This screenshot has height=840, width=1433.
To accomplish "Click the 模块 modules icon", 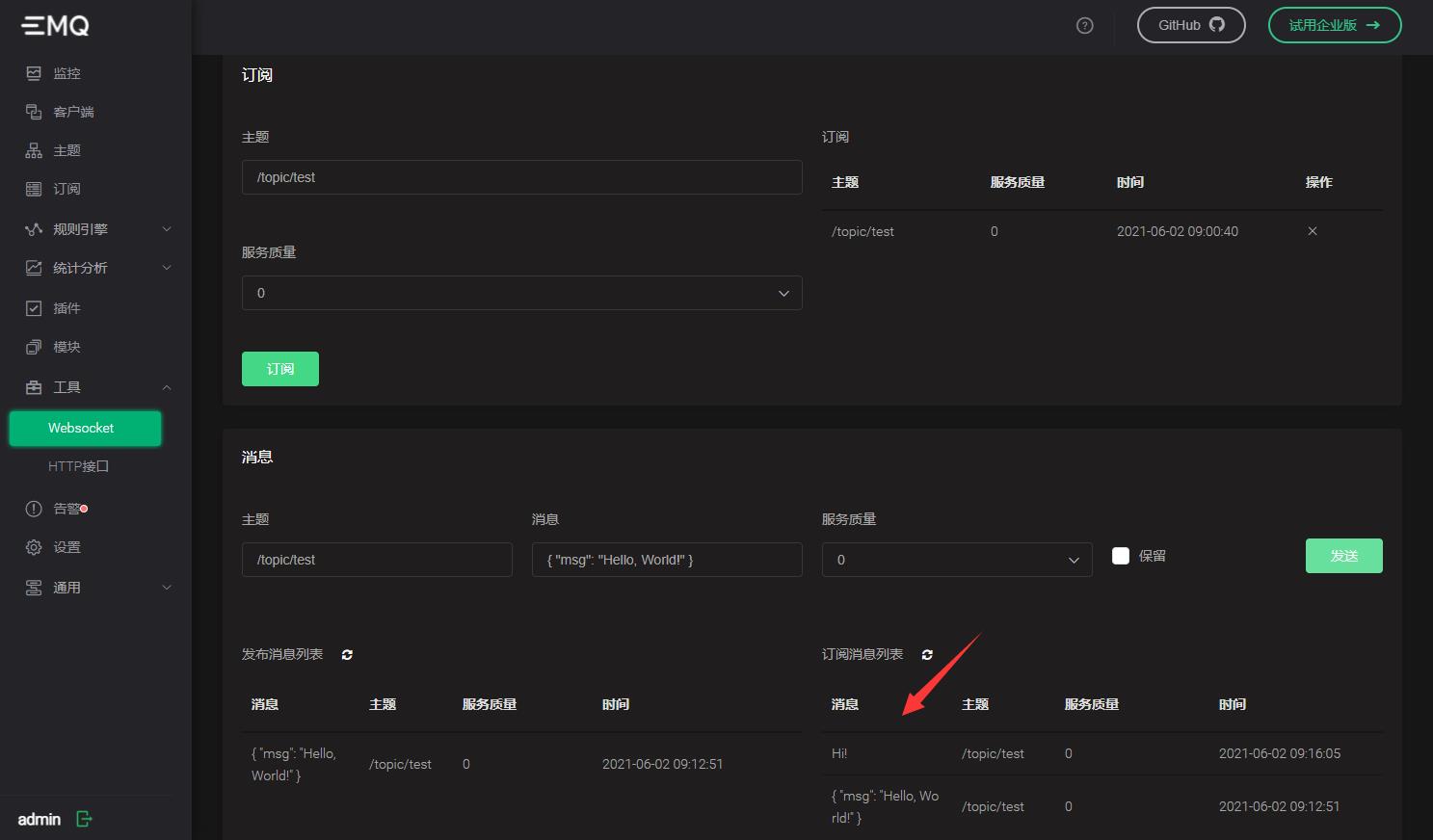I will coord(34,347).
